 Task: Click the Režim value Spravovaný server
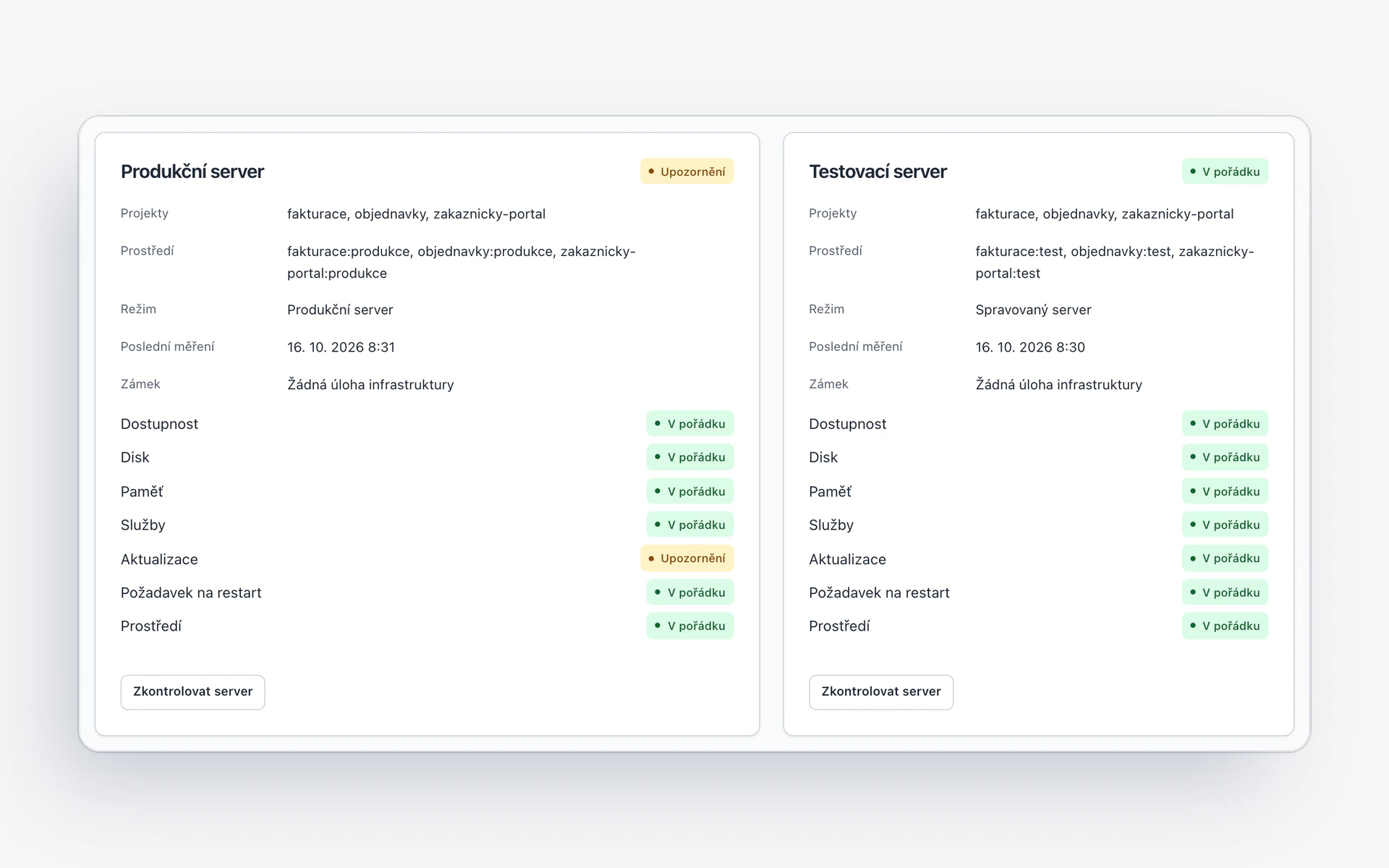pos(1033,310)
